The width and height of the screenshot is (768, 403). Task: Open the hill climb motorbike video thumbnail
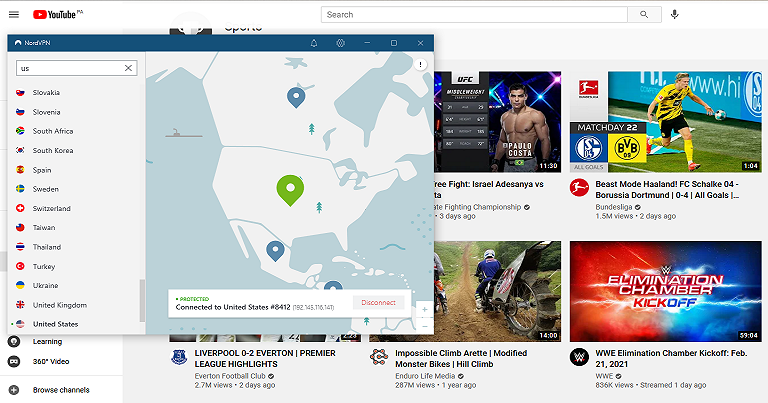click(497, 291)
